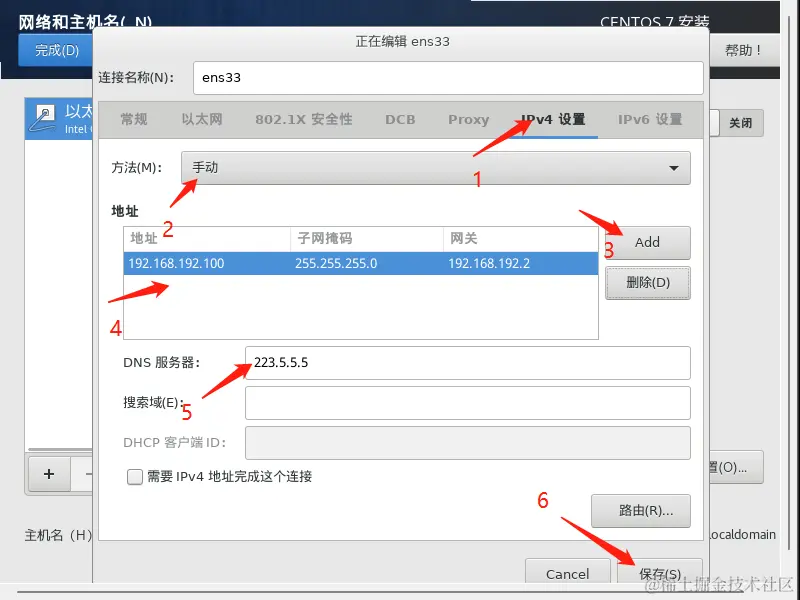Click the search domains input field
Viewport: 800px width, 600px height.
tap(467, 403)
